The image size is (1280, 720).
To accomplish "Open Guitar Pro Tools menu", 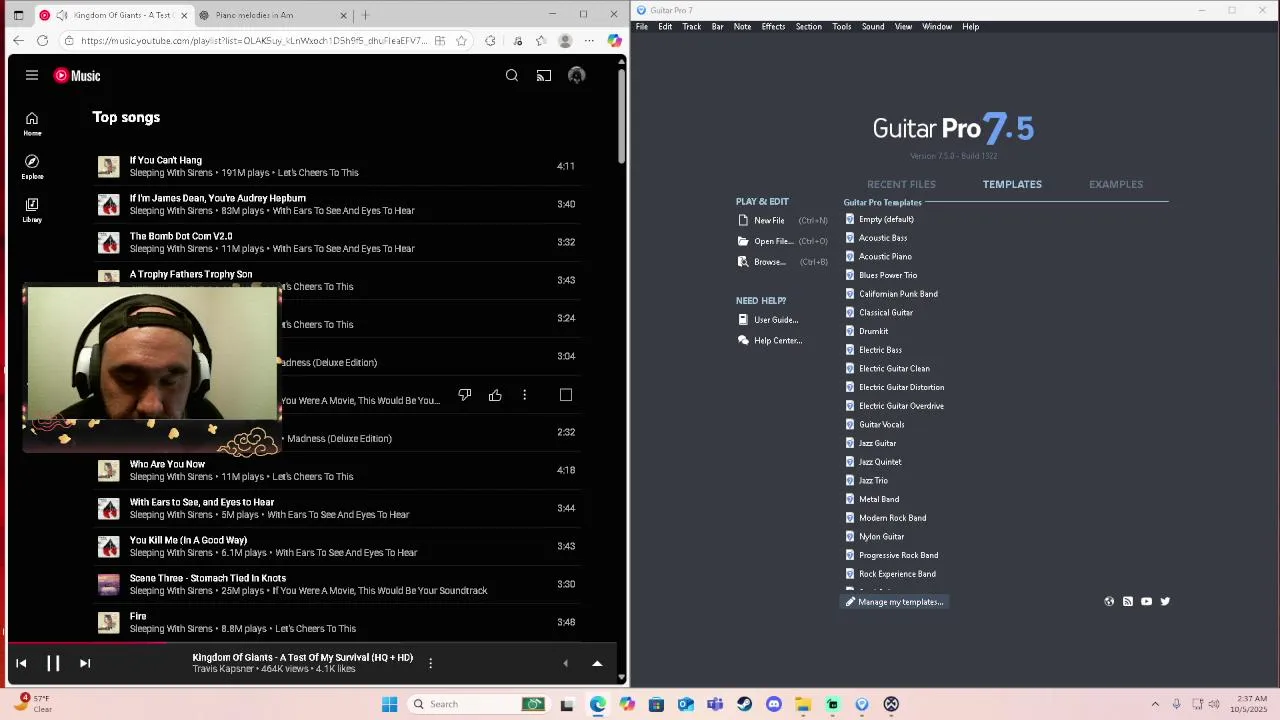I will (841, 27).
